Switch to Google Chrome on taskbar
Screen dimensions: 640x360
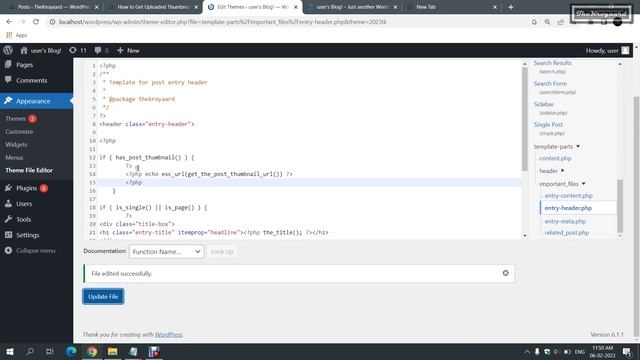click(92, 351)
